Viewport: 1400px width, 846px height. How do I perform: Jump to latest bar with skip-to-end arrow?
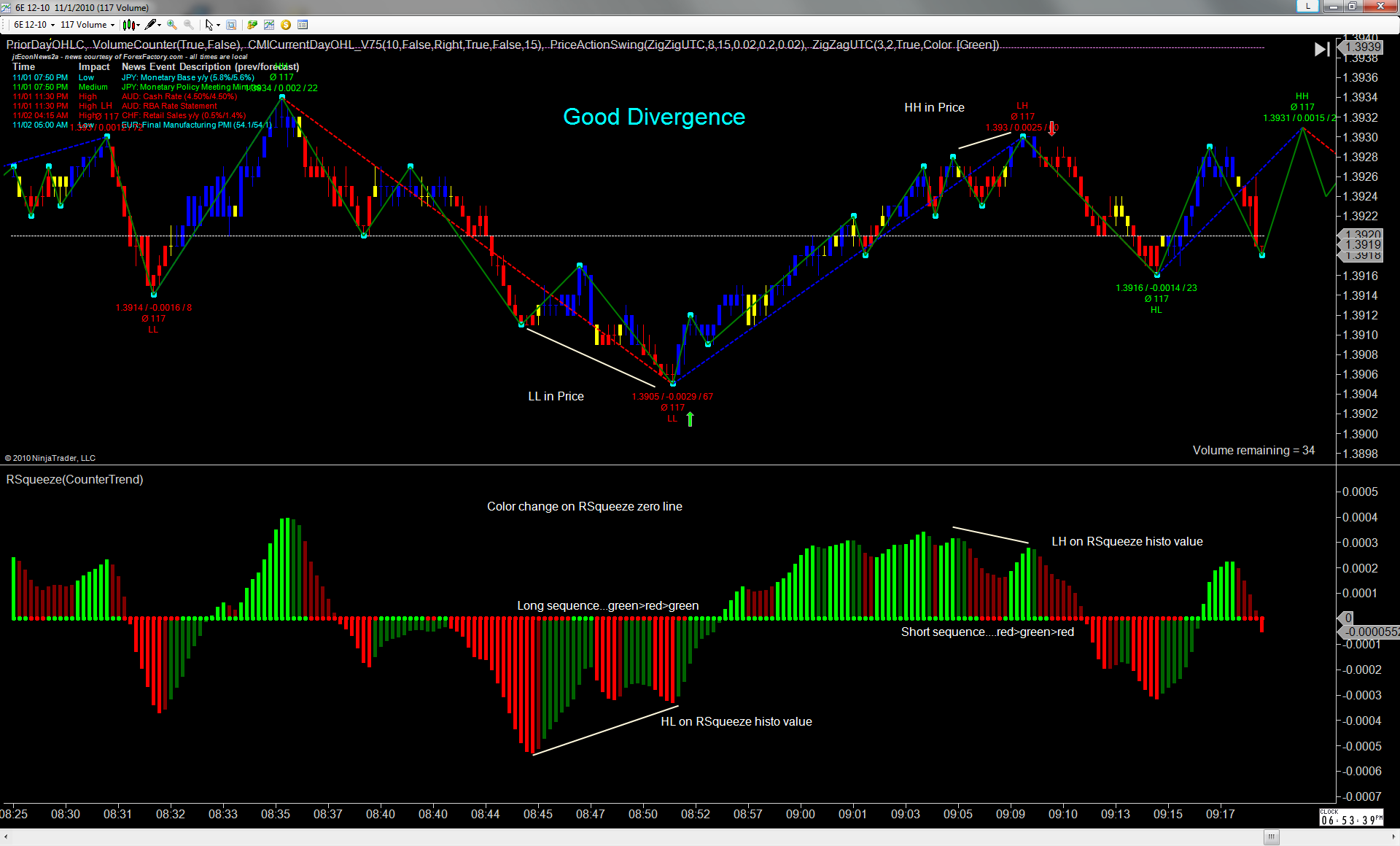[1322, 50]
